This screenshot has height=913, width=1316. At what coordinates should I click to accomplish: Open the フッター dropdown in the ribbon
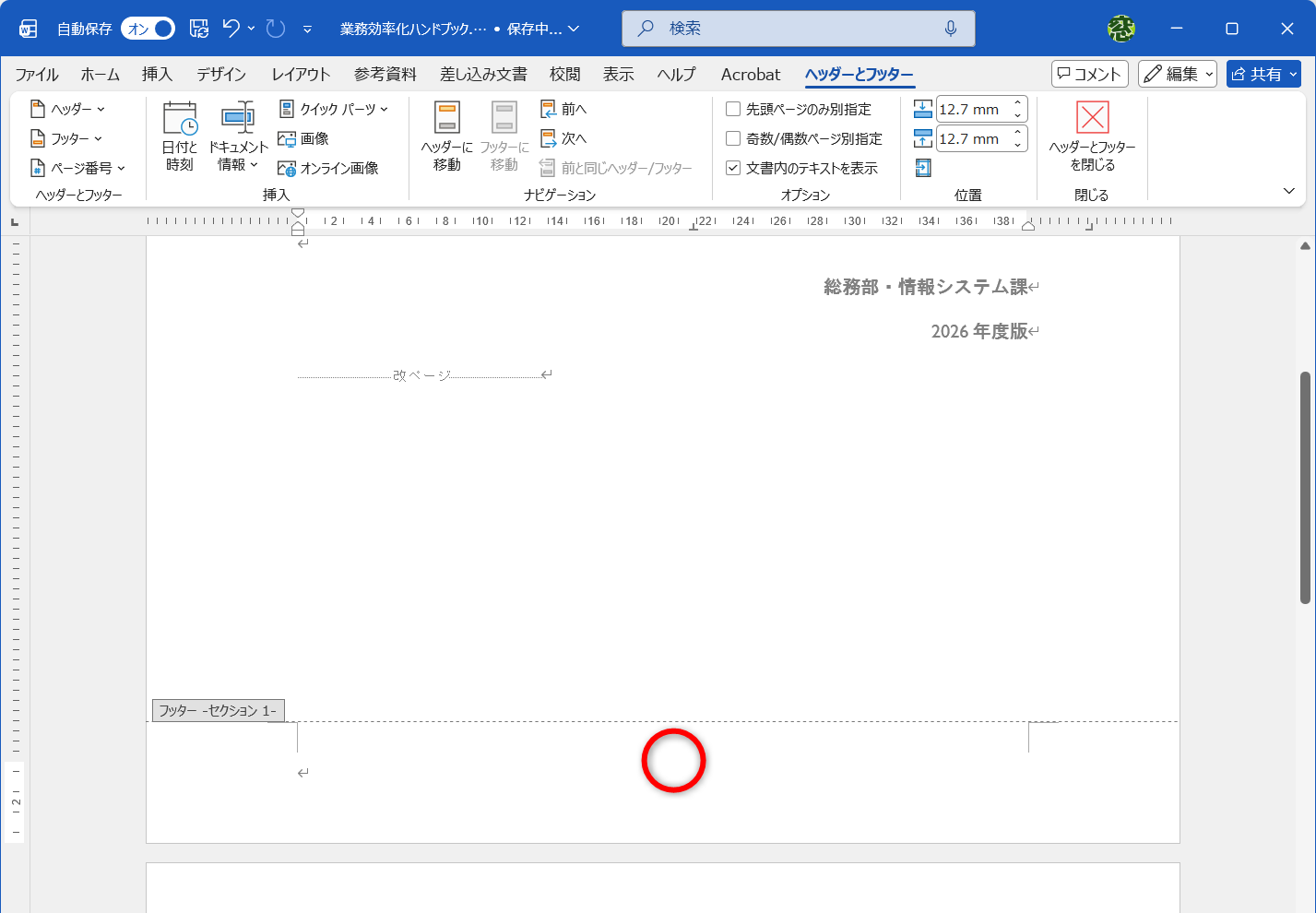(x=66, y=138)
